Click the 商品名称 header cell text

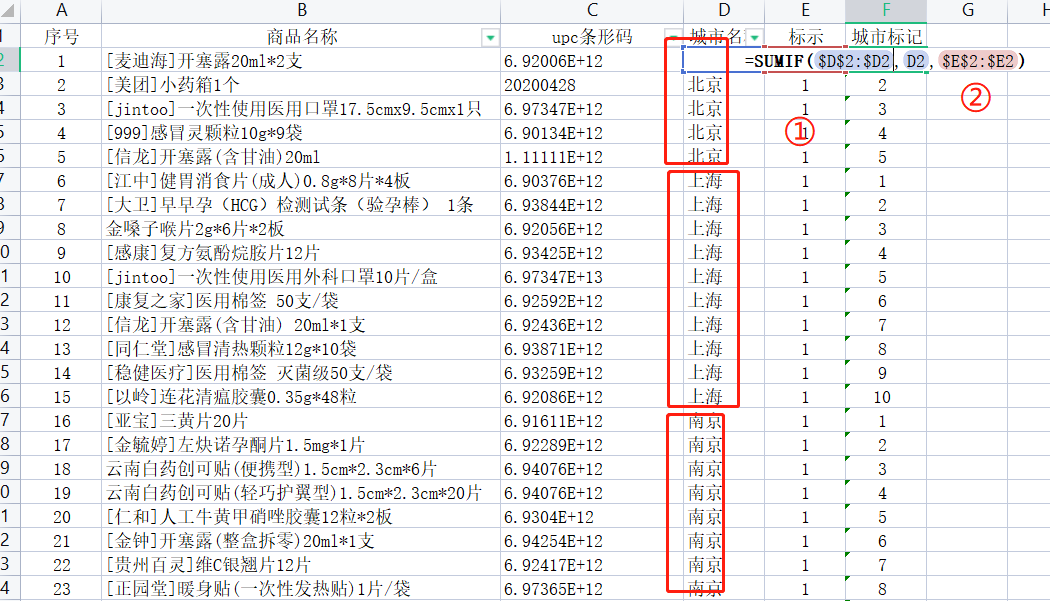click(301, 36)
